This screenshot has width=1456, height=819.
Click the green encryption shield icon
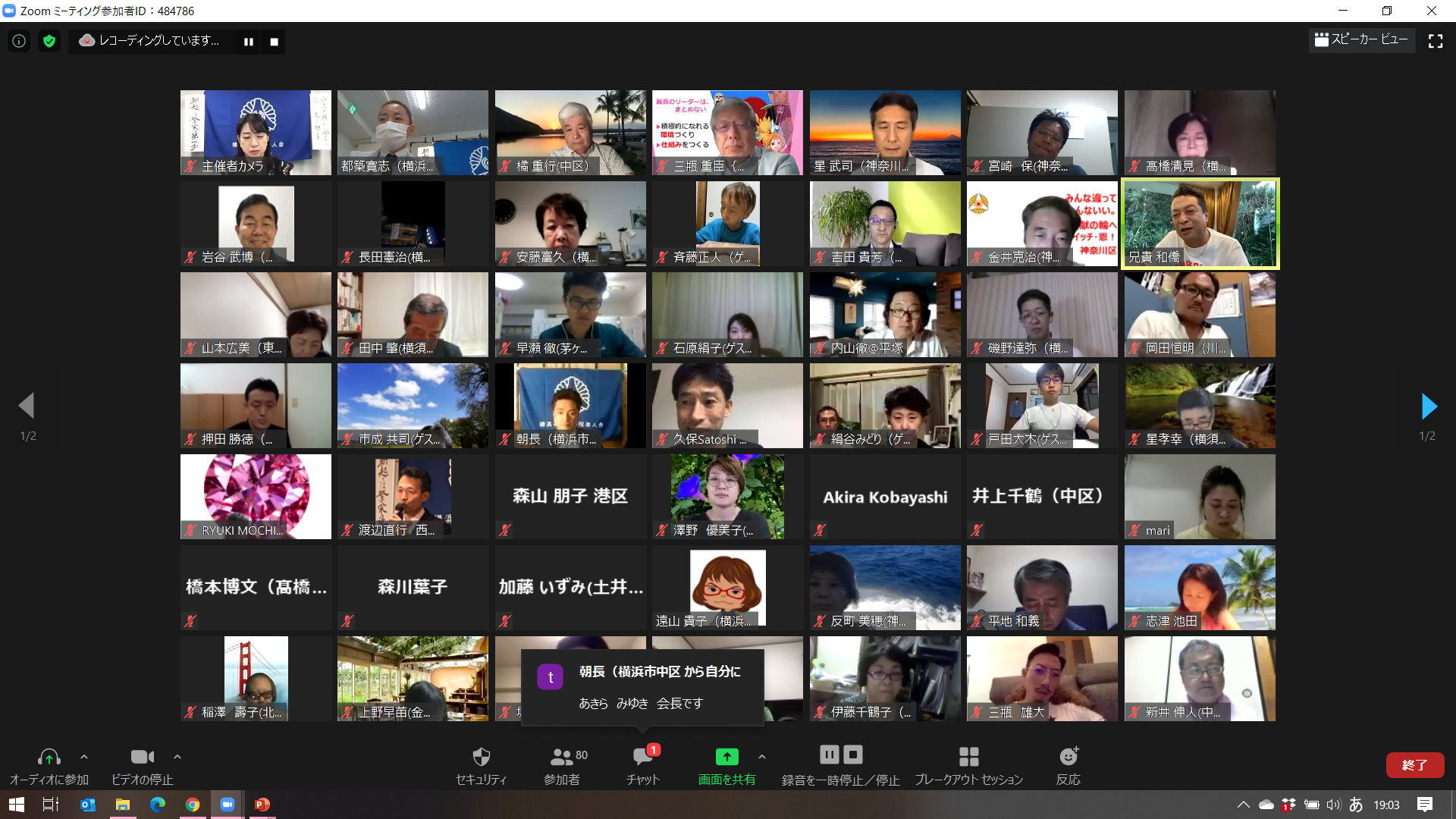(49, 41)
